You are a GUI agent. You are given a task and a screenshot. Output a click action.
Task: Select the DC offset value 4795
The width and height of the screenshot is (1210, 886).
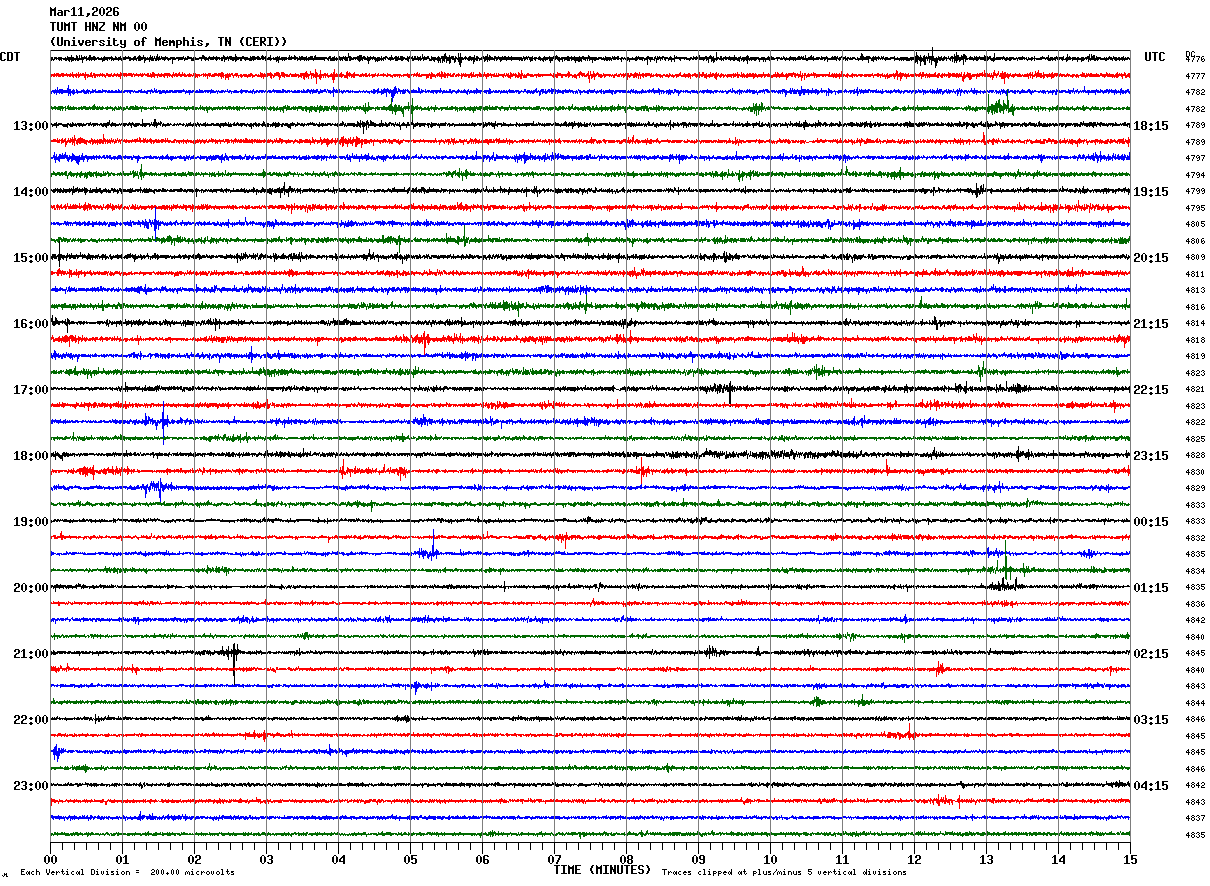tap(1195, 208)
